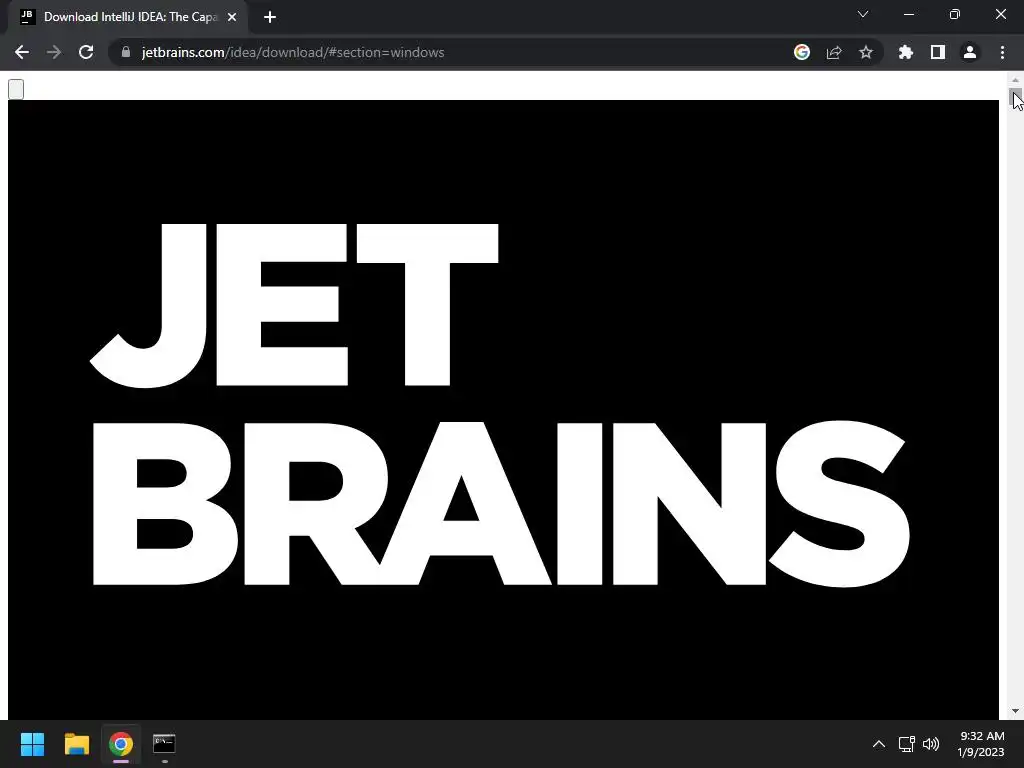Open File Explorer from the taskbar
Screen dimensions: 1024x768
76,744
